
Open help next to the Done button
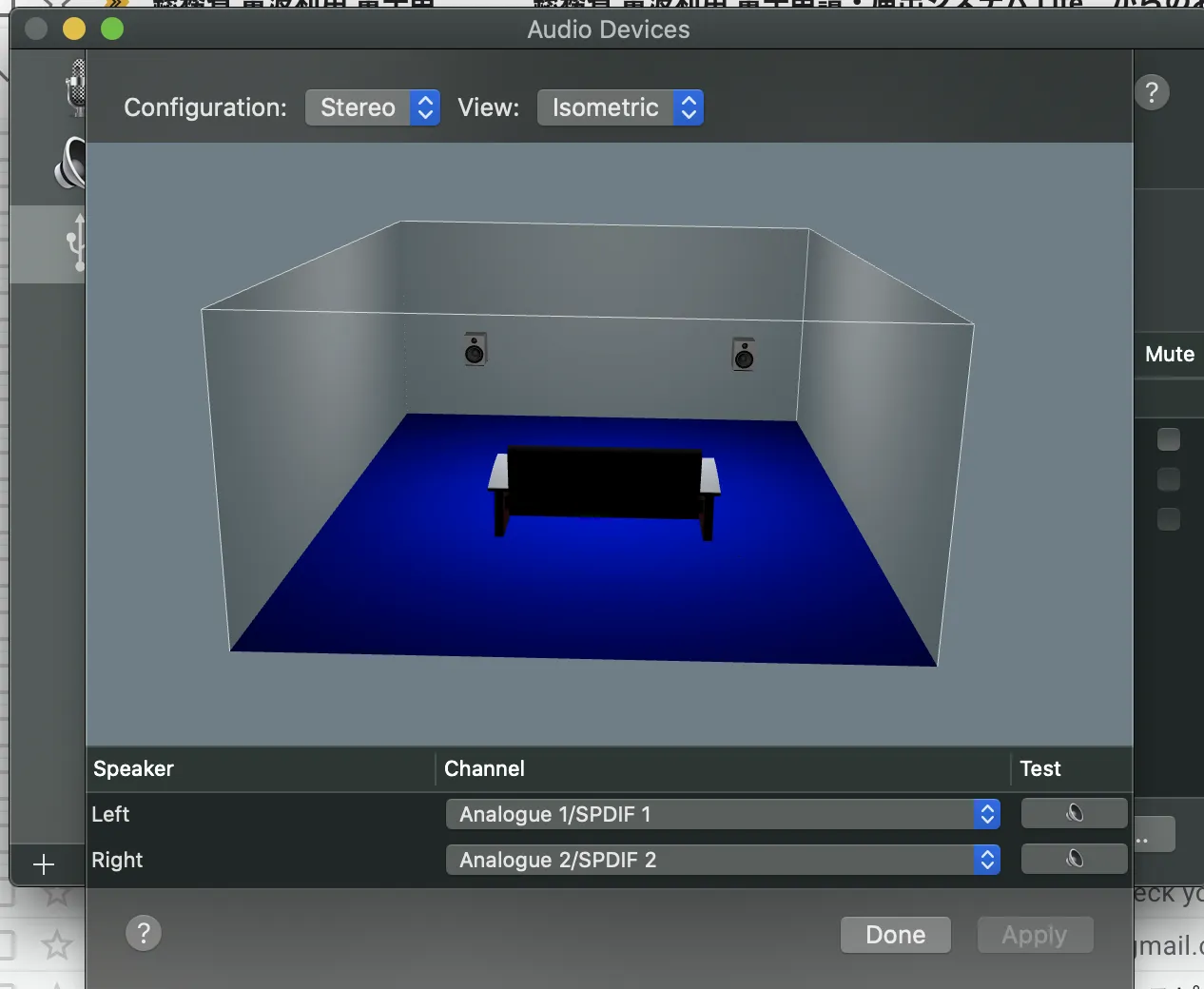tap(144, 933)
